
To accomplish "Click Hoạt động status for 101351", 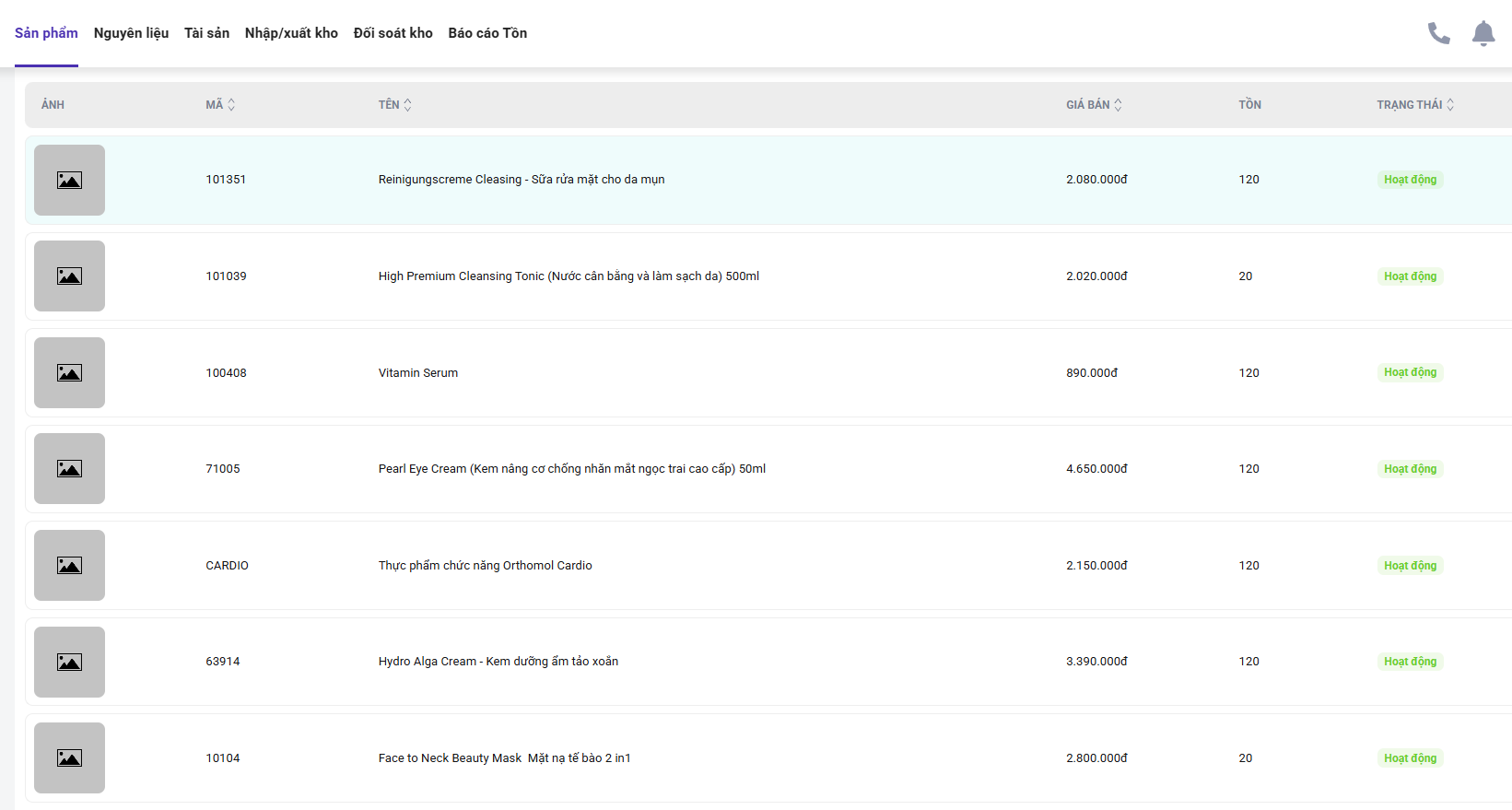I will click(1410, 180).
